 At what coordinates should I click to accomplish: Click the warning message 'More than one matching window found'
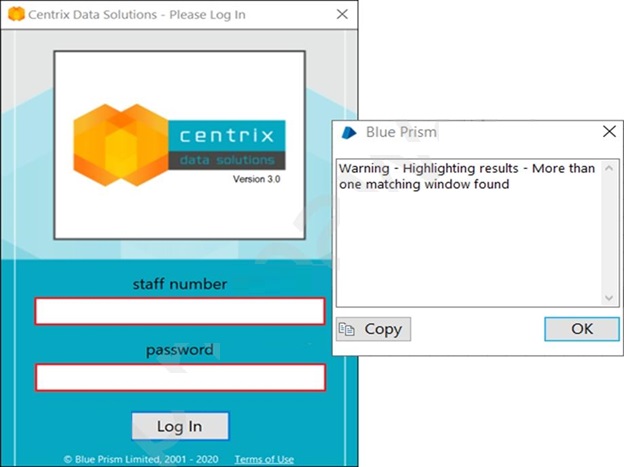tap(467, 176)
